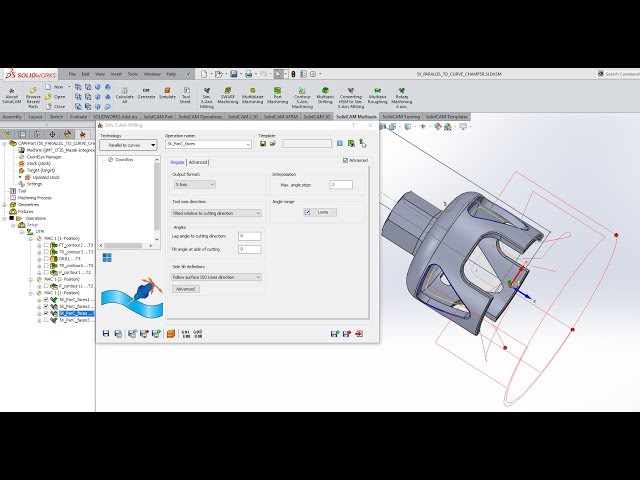Switch to the dialog's Advanced tab next to Regular
Viewport: 640px width, 480px height.
(198, 162)
